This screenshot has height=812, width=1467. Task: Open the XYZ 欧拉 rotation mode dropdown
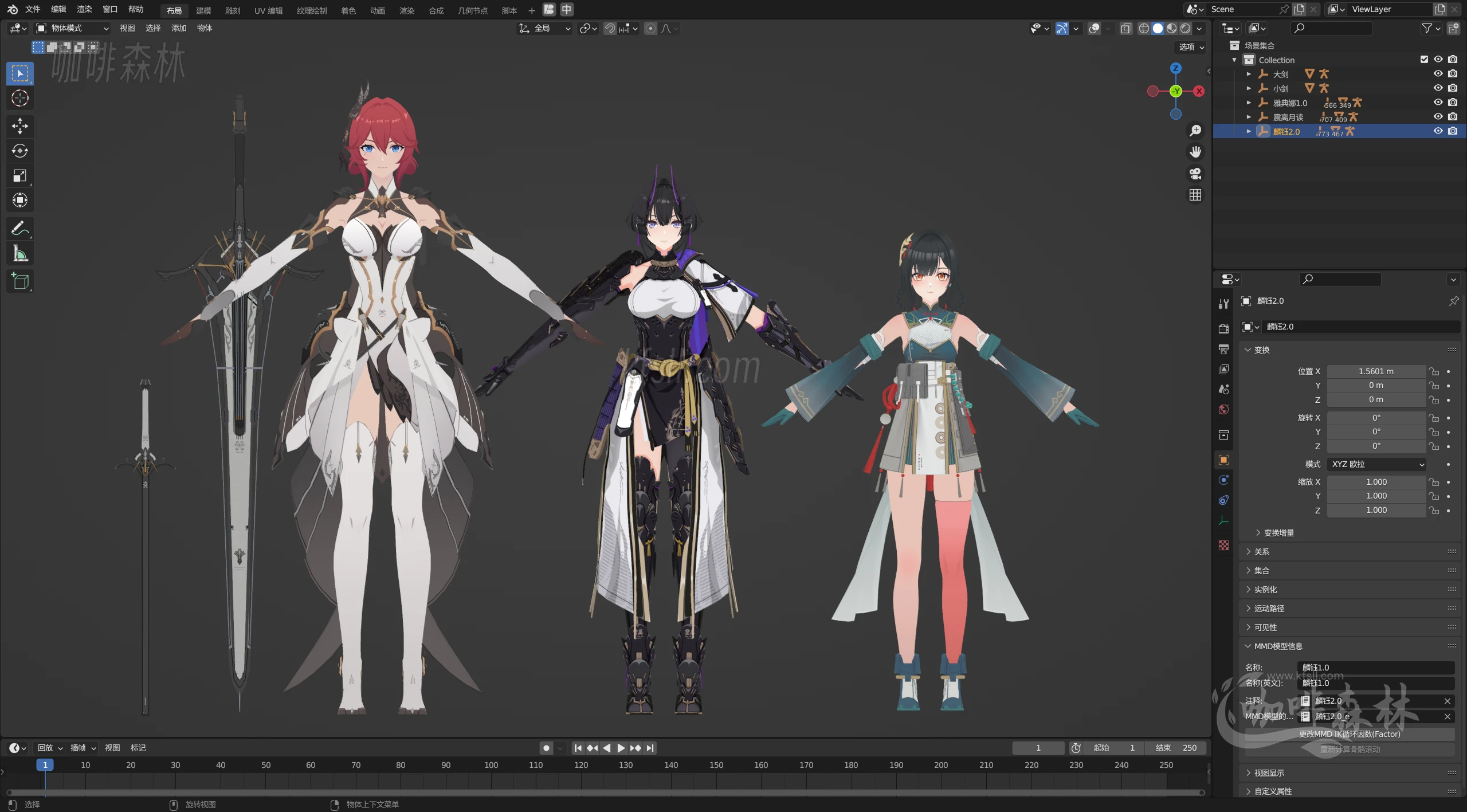[1377, 464]
